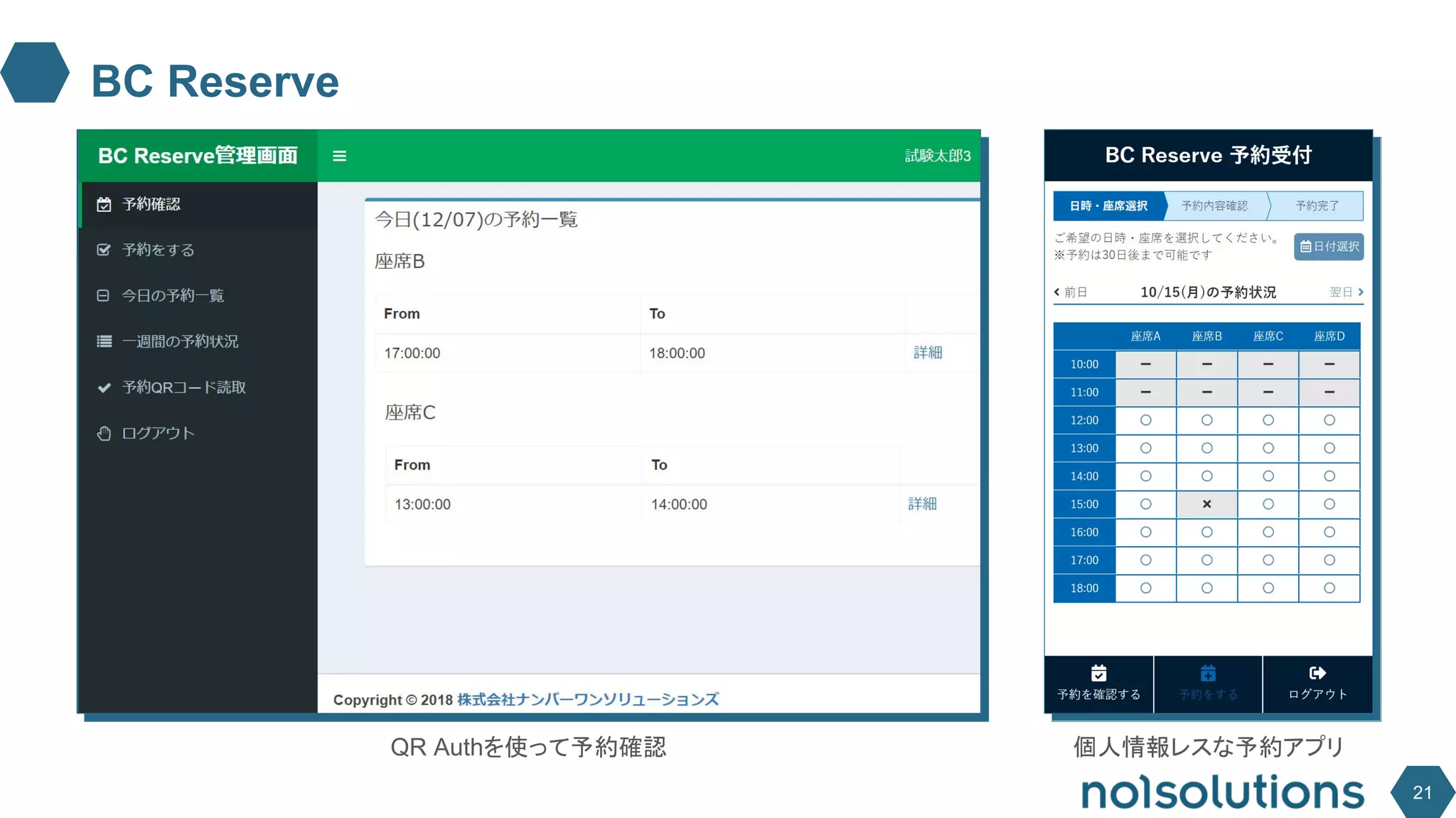Viewport: 1456px width, 818px height.
Task: Select the 17:00 slot for 座席B
Action: click(x=1206, y=560)
